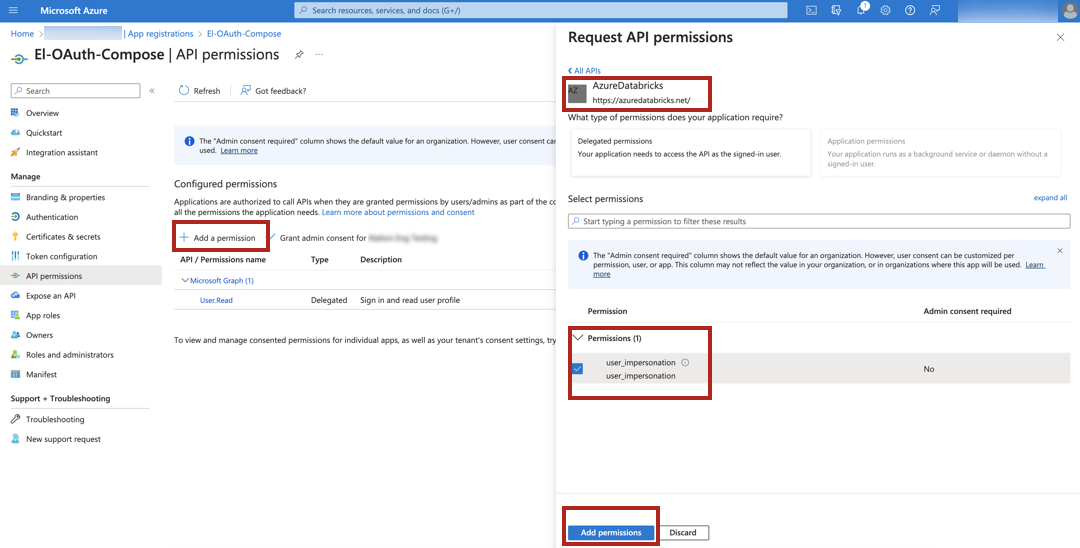Click the Token configuration icon

(x=15, y=256)
